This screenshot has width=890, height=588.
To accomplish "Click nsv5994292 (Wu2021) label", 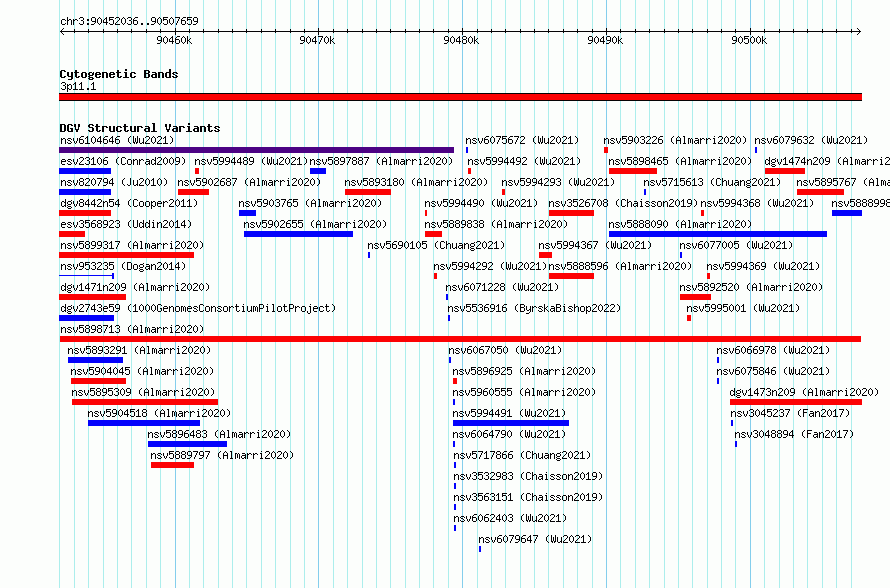I will click(490, 266).
